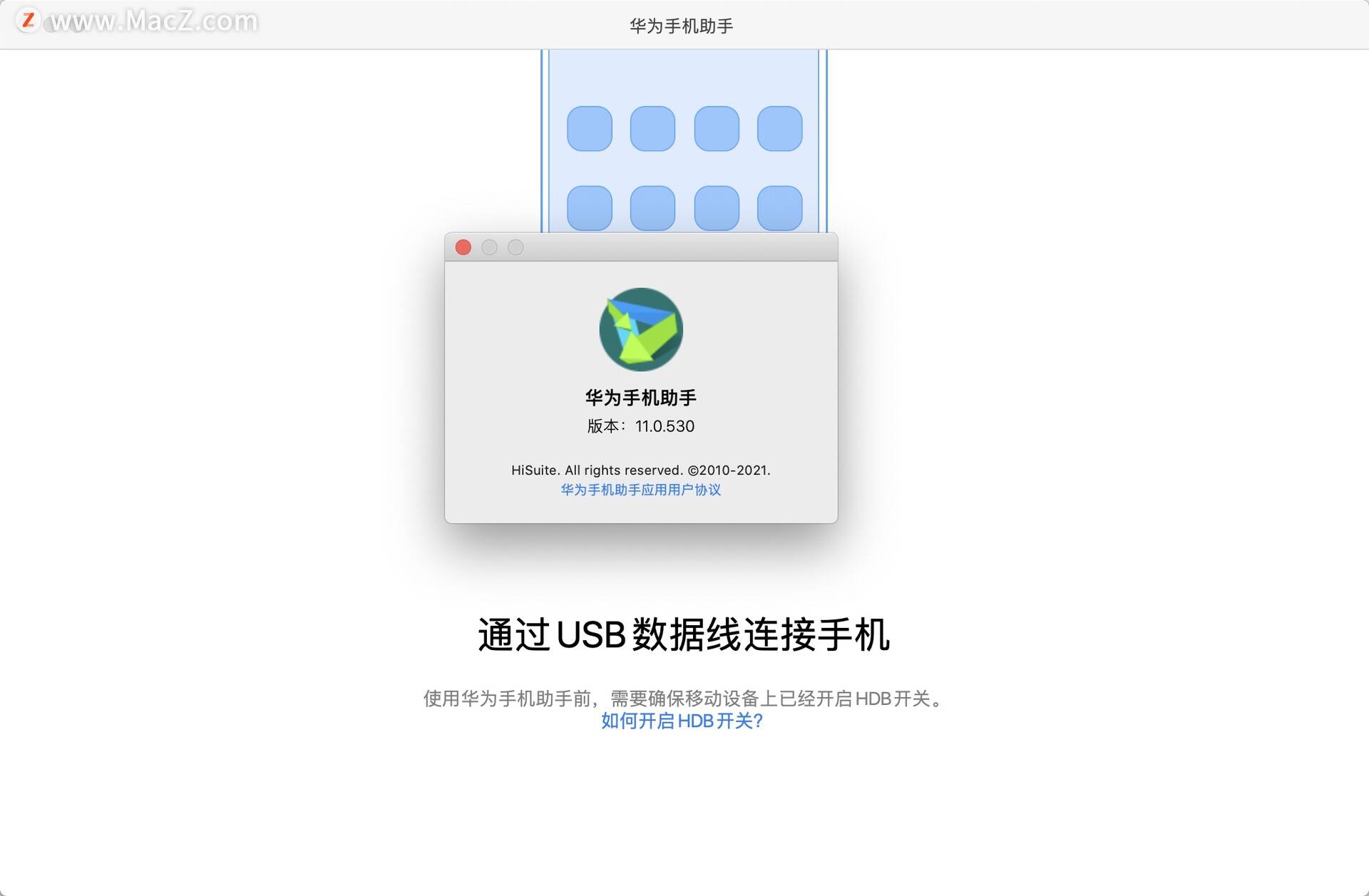1369x896 pixels.
Task: Click the HiSuite app logo in the About dialog
Action: 641,329
